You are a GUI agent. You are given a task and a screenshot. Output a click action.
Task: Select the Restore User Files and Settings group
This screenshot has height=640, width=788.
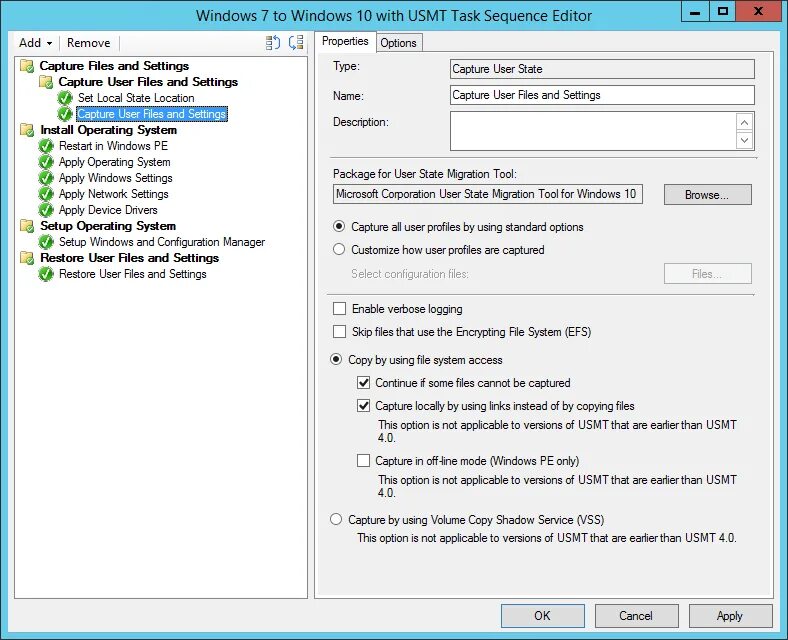point(130,258)
